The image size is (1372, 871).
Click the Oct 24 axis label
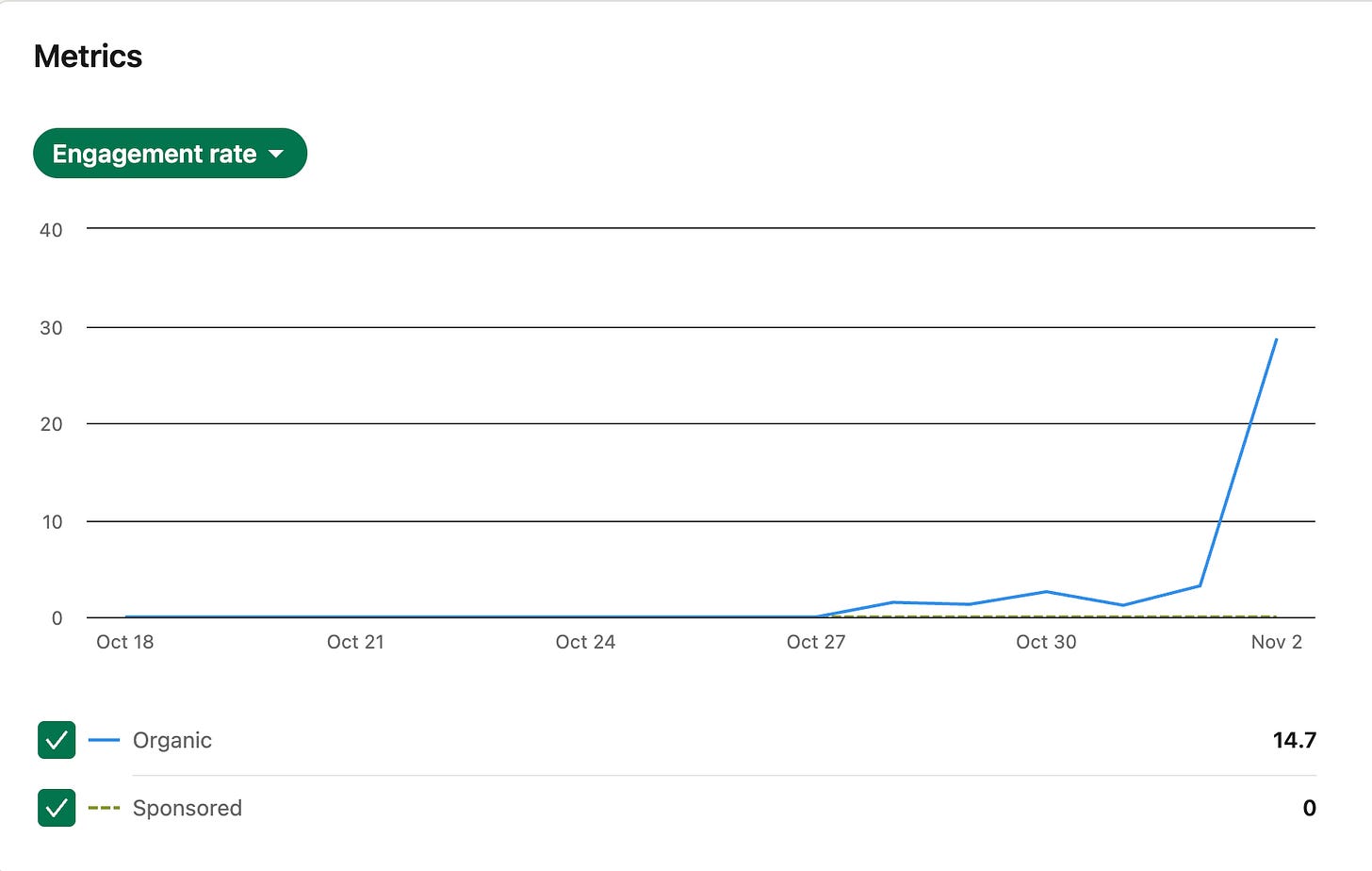pyautogui.click(x=585, y=642)
